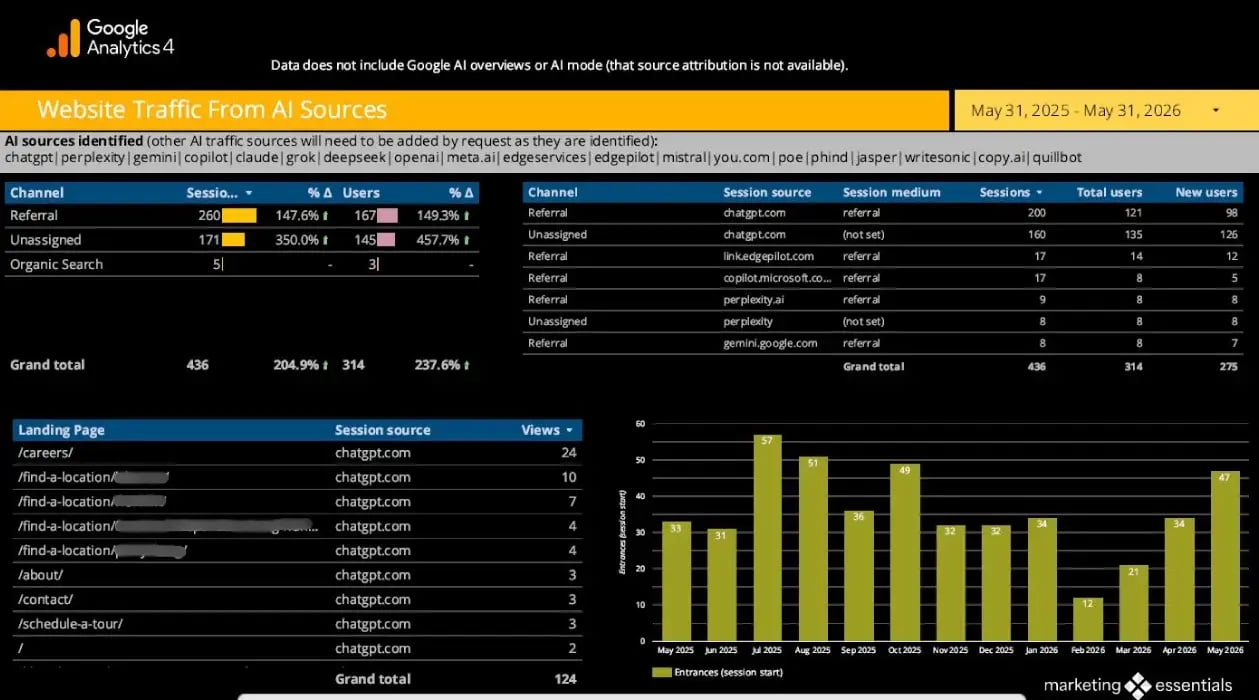The width and height of the screenshot is (1259, 700).
Task: Open the date range dropdown arrow
Action: 1215,110
